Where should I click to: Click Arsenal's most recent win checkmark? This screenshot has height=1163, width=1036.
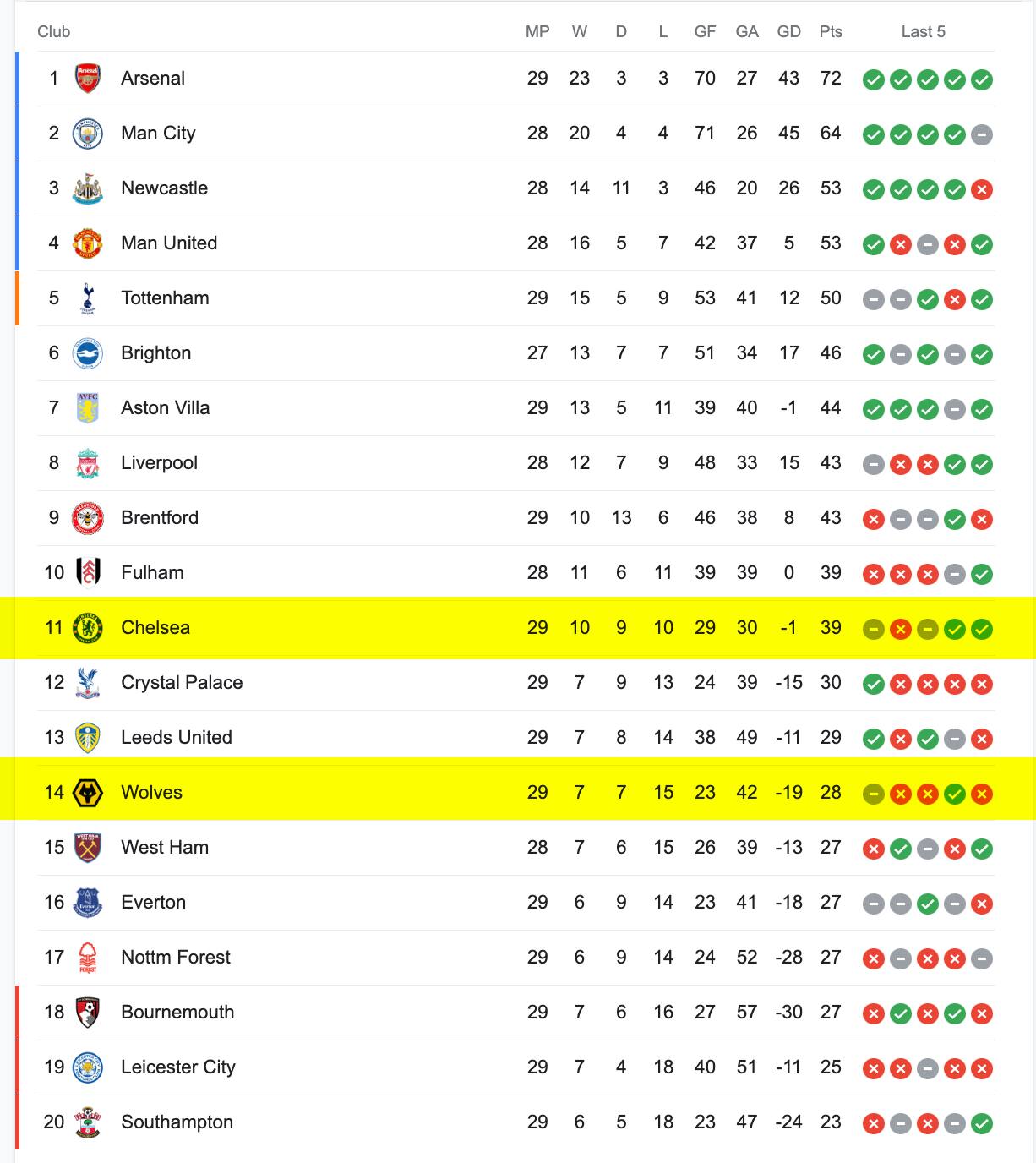[982, 79]
